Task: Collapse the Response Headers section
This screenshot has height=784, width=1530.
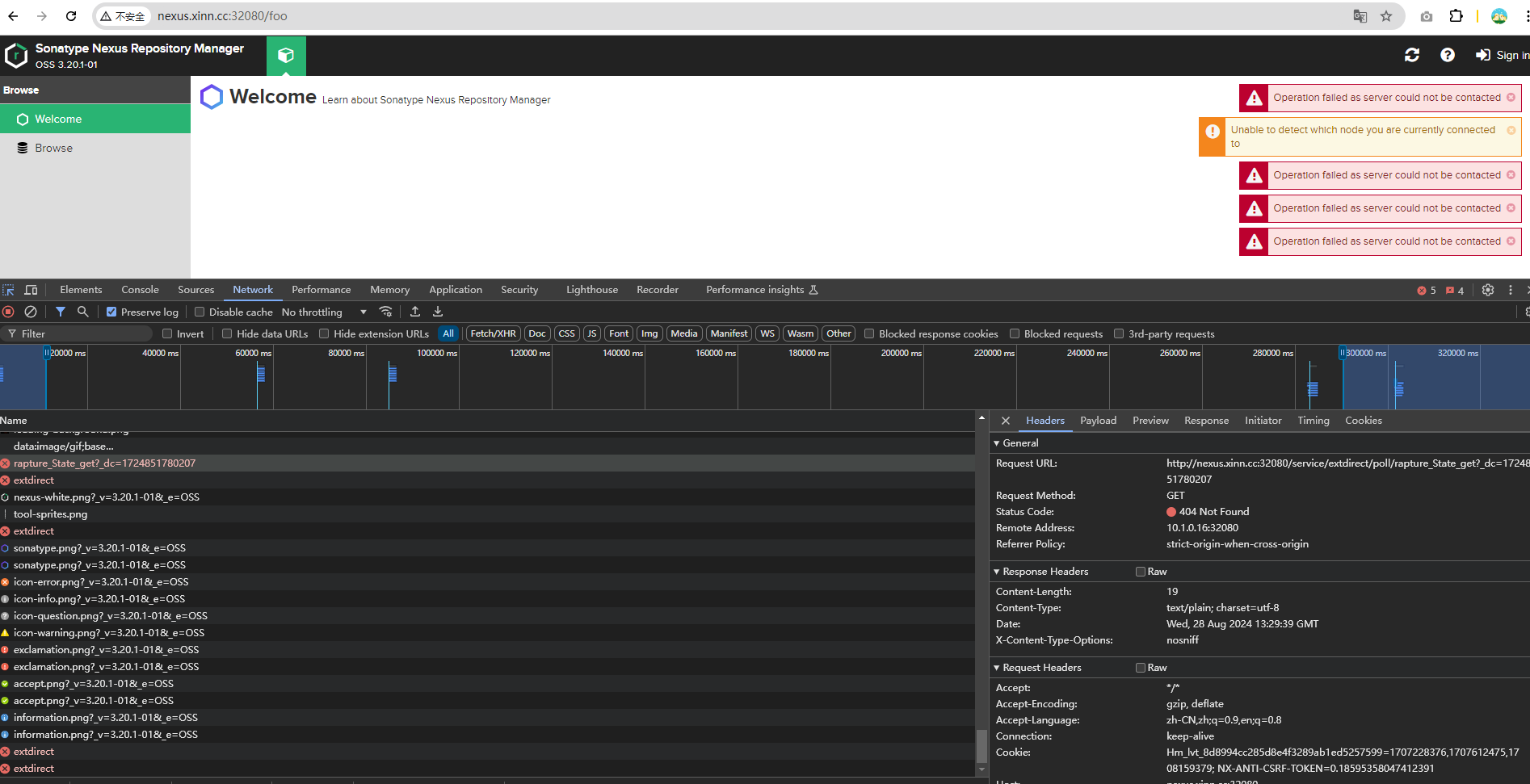Action: click(x=997, y=572)
